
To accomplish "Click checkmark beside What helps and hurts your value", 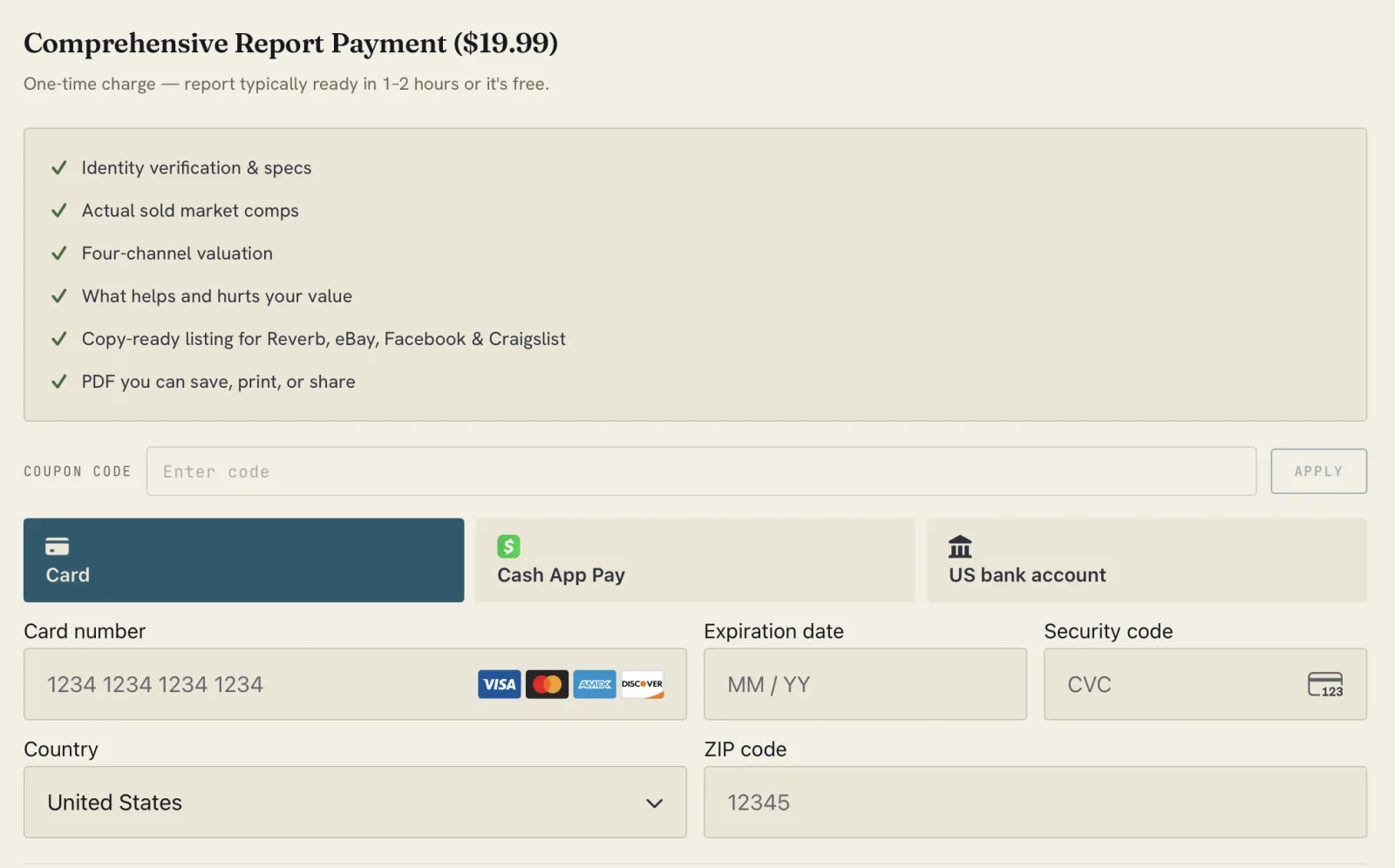I will [x=59, y=295].
